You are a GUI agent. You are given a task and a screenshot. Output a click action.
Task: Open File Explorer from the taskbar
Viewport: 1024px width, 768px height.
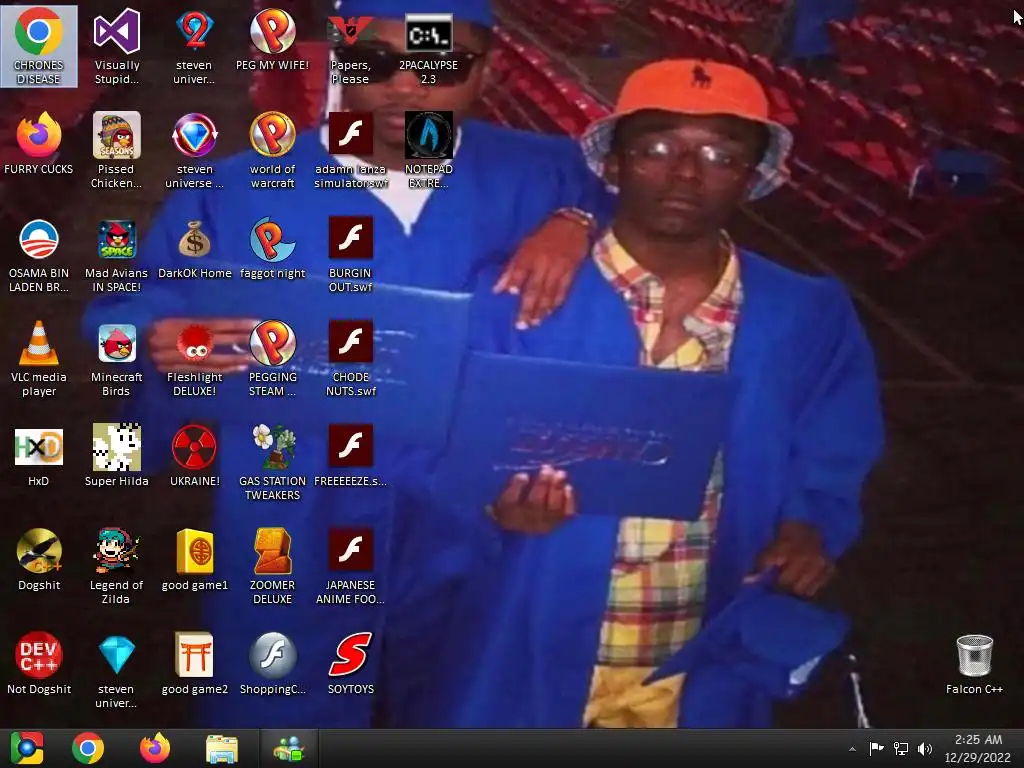tap(222, 748)
